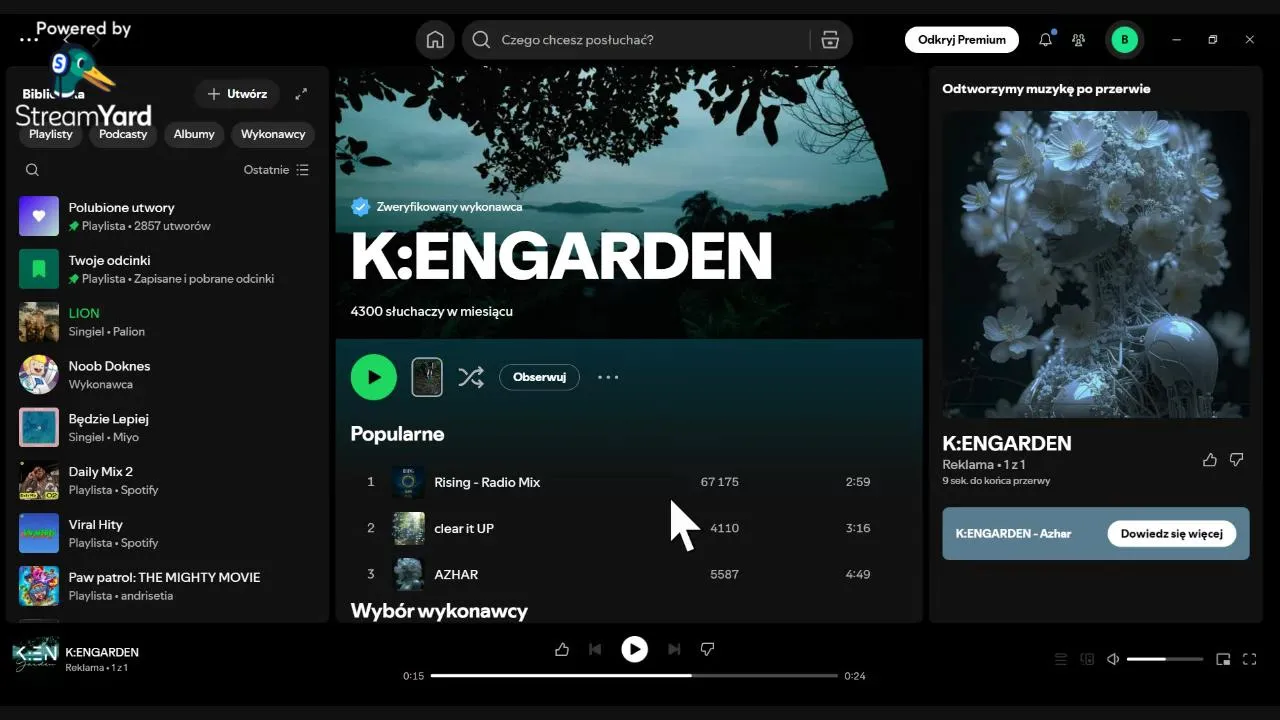Image resolution: width=1280 pixels, height=720 pixels.
Task: Open the Ostatnie sort dropdown
Action: point(276,170)
